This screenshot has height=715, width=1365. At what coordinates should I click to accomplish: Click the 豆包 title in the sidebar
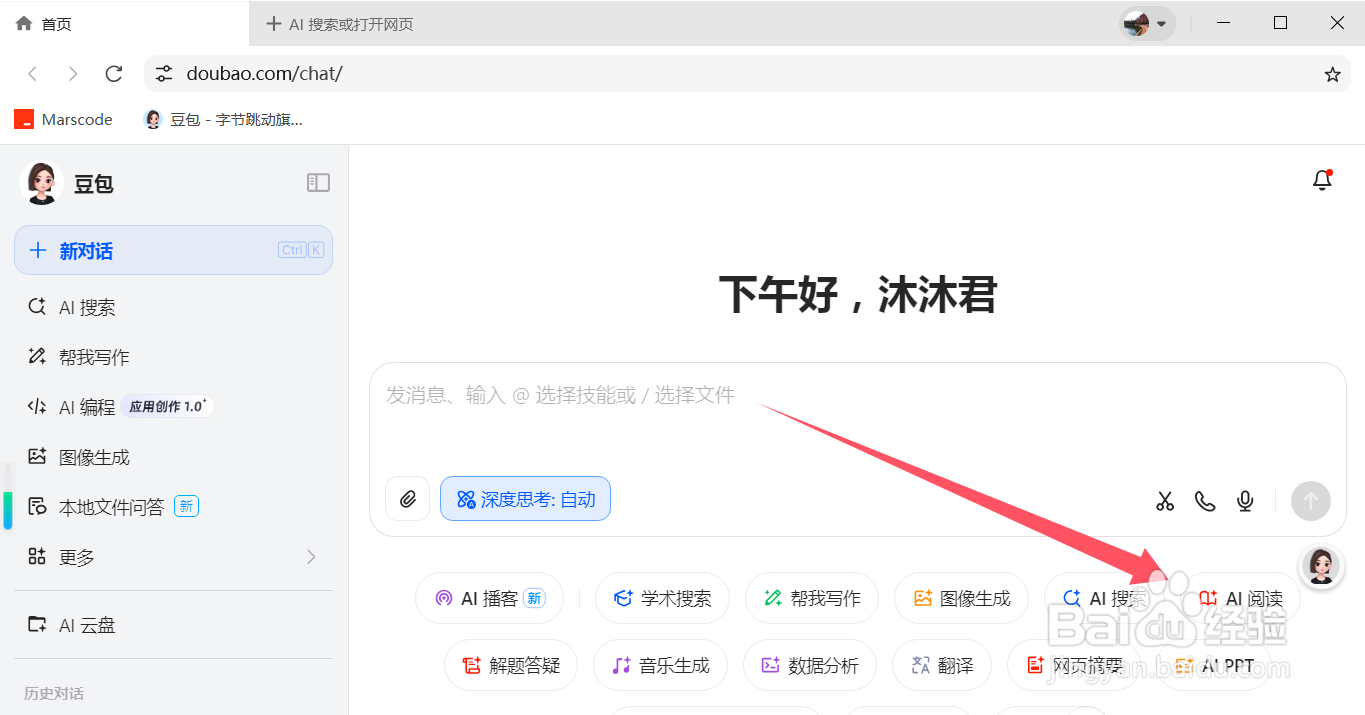coord(94,184)
